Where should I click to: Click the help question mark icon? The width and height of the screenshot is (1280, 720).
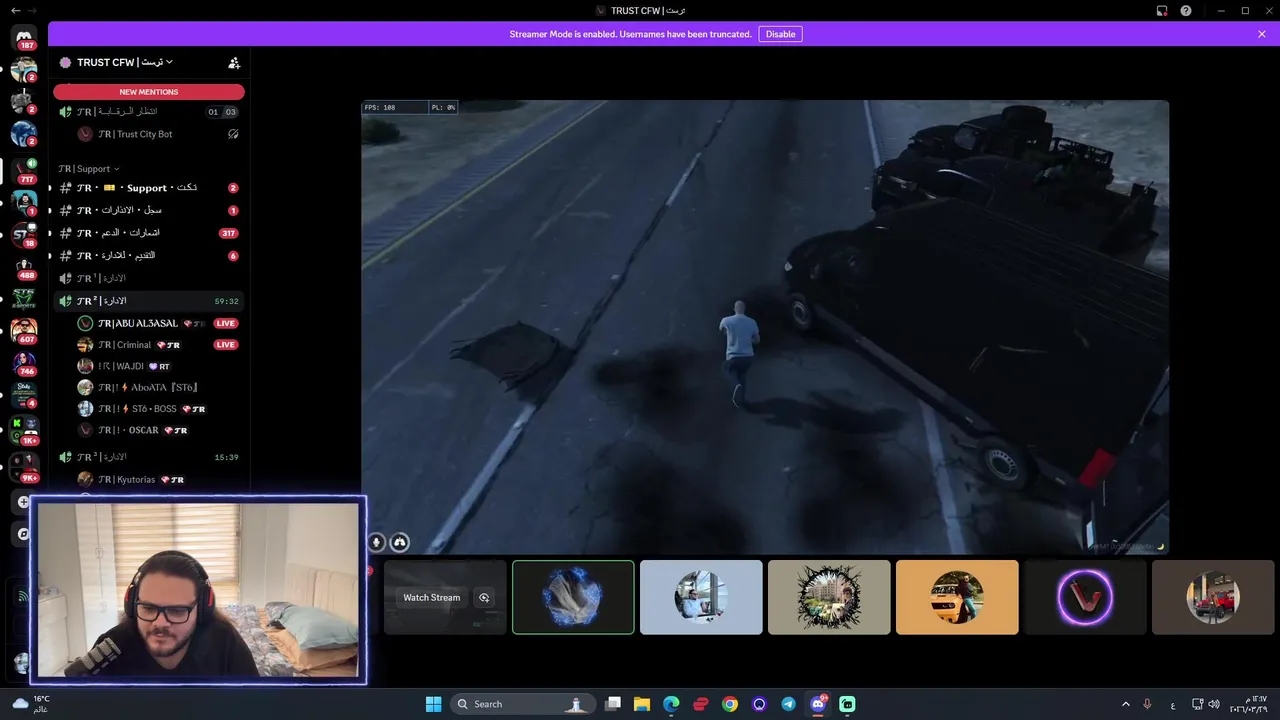coord(1186,10)
